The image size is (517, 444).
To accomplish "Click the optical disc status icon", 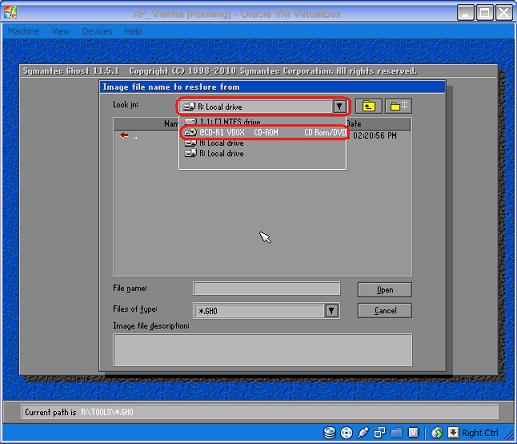I will pyautogui.click(x=346, y=433).
